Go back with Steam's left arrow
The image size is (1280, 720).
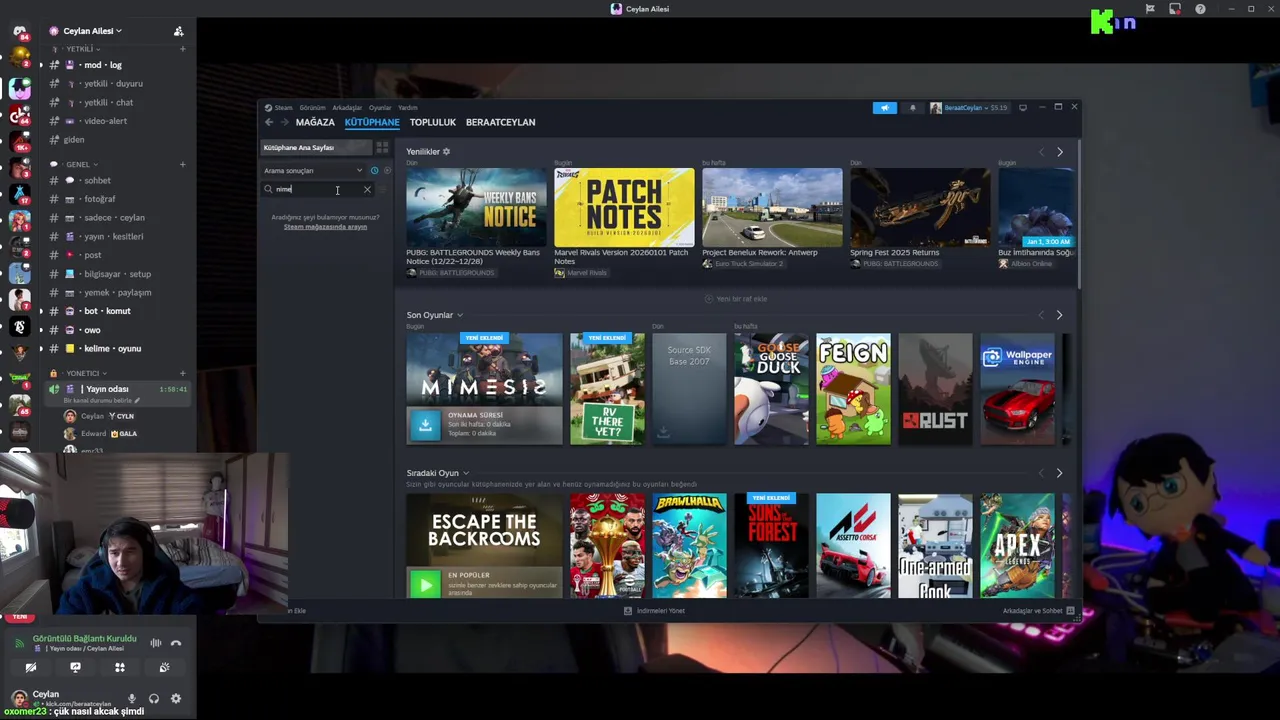(269, 122)
